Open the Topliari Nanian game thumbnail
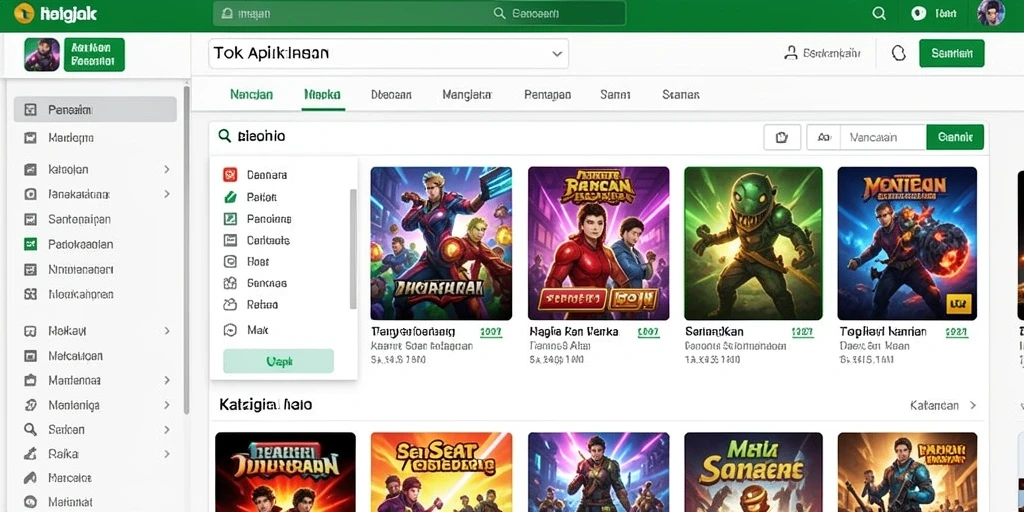The image size is (1024, 512). [907, 244]
